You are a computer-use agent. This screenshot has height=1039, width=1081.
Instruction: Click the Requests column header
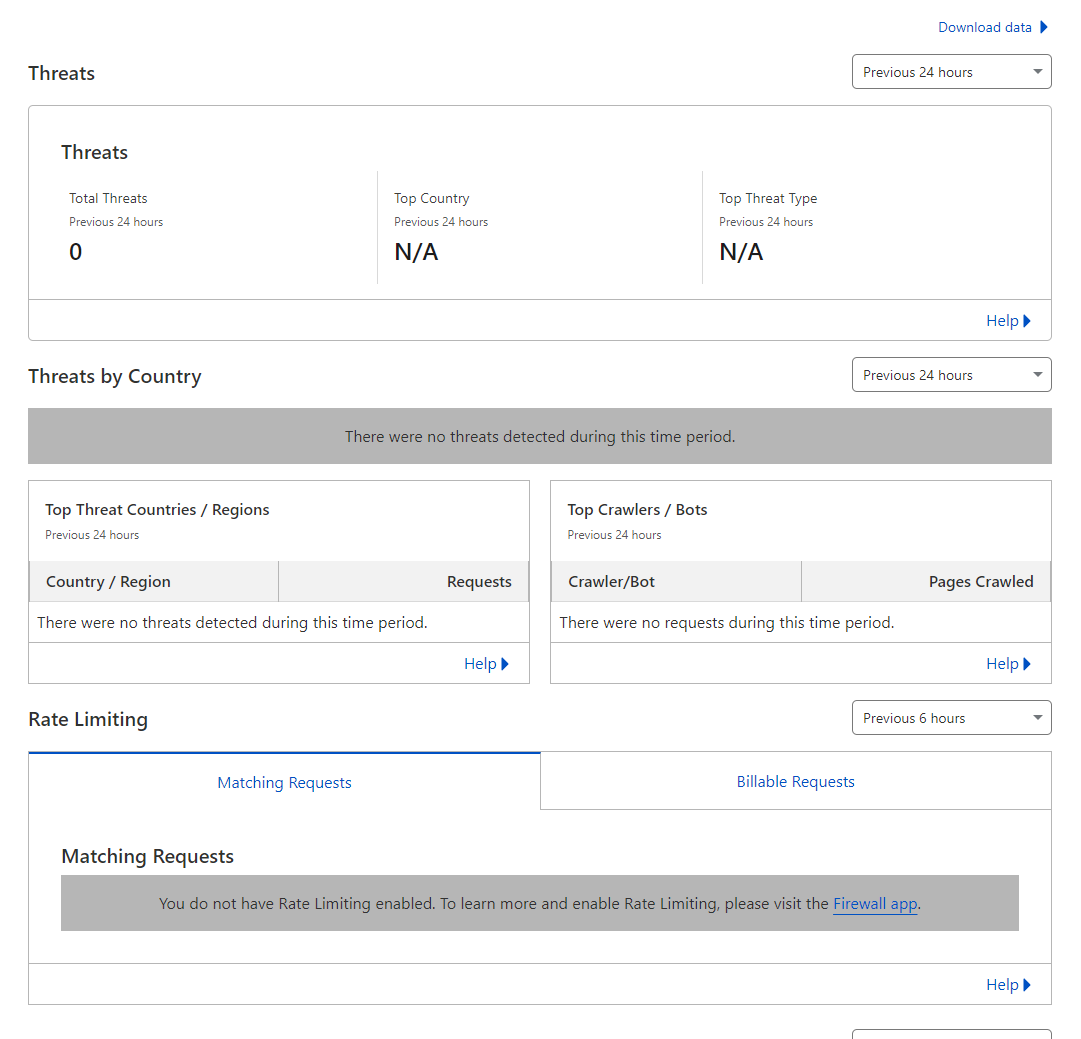point(404,582)
